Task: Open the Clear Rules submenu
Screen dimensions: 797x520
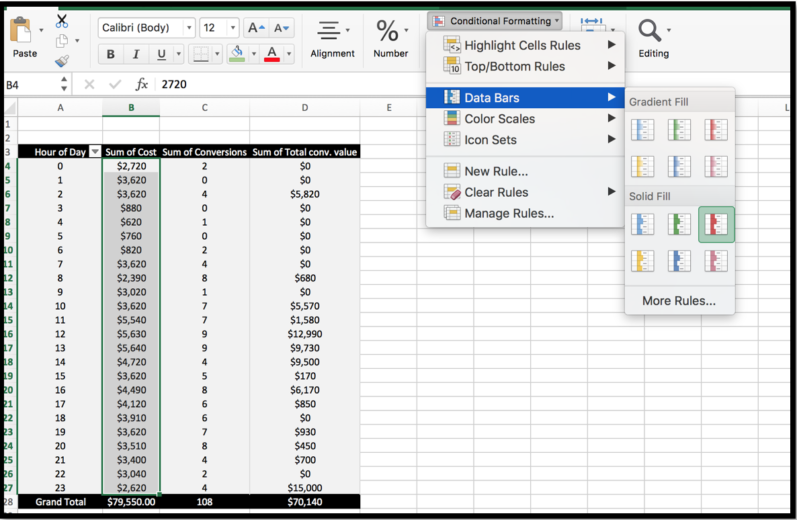Action: [x=525, y=192]
